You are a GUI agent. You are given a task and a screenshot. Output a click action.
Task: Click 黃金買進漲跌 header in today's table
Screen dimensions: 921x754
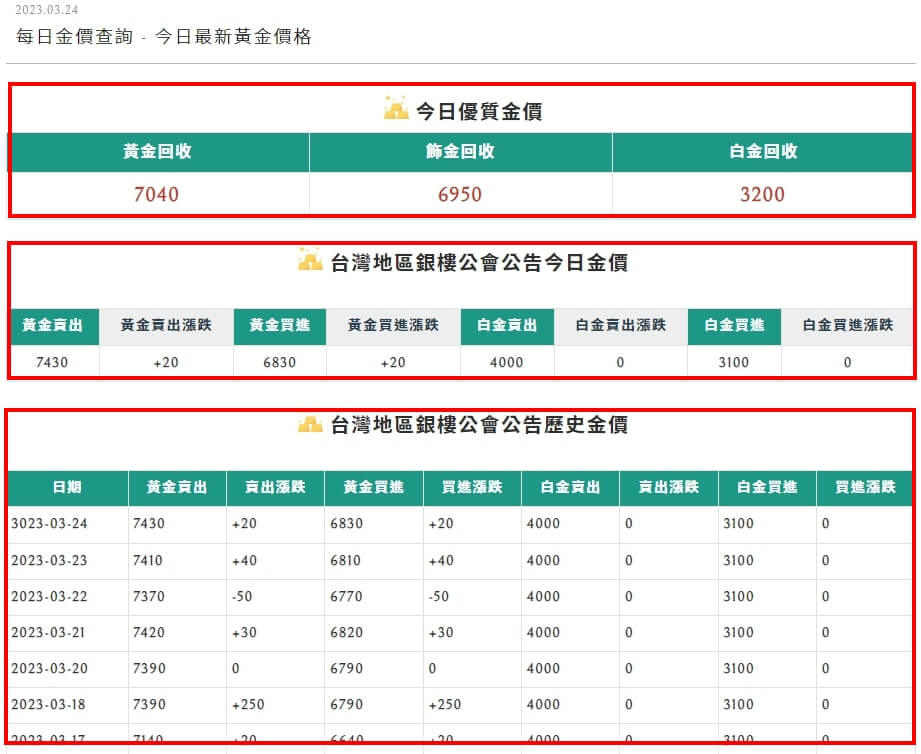(394, 326)
